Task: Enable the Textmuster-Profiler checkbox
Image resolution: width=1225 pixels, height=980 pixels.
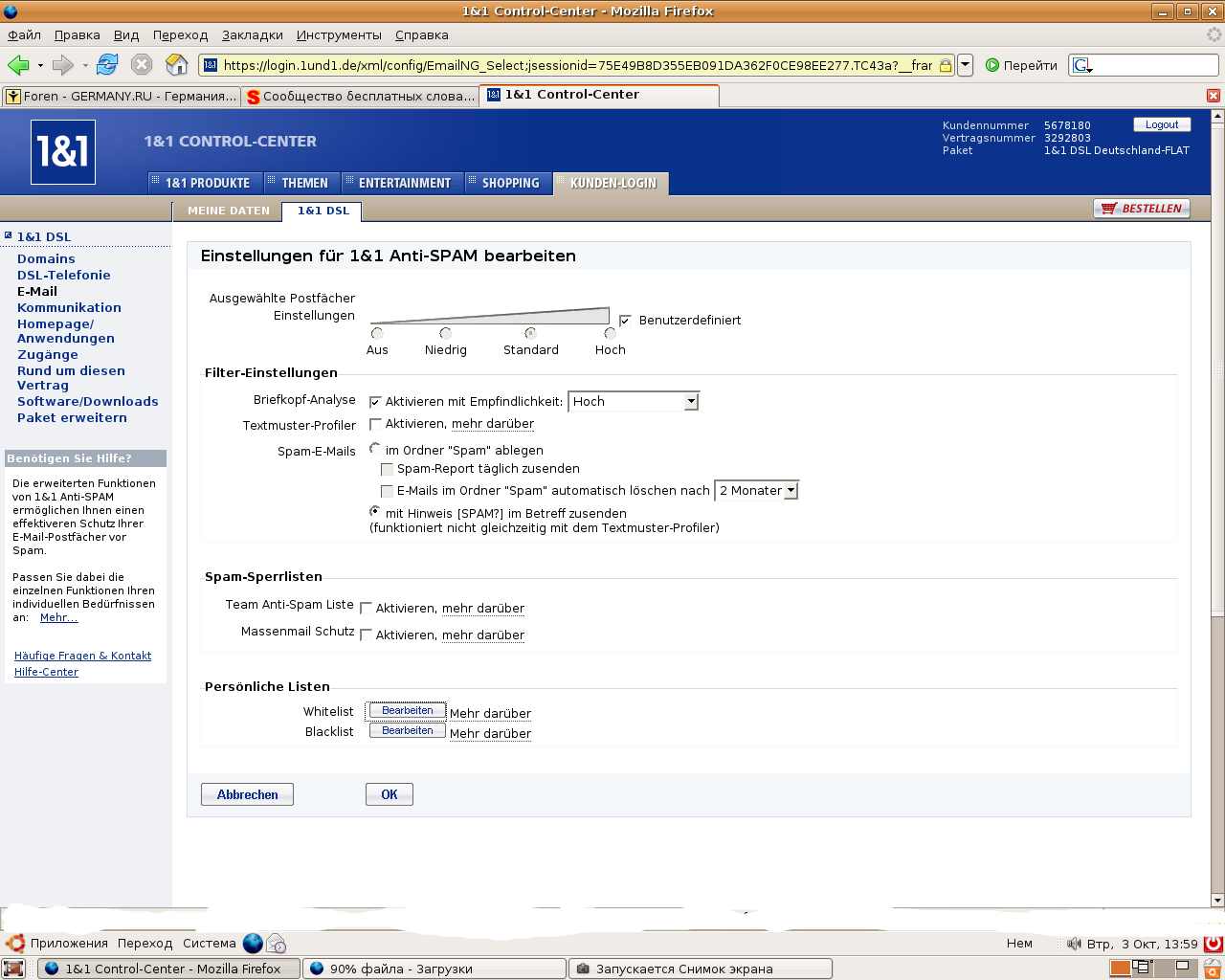Action: pyautogui.click(x=375, y=424)
